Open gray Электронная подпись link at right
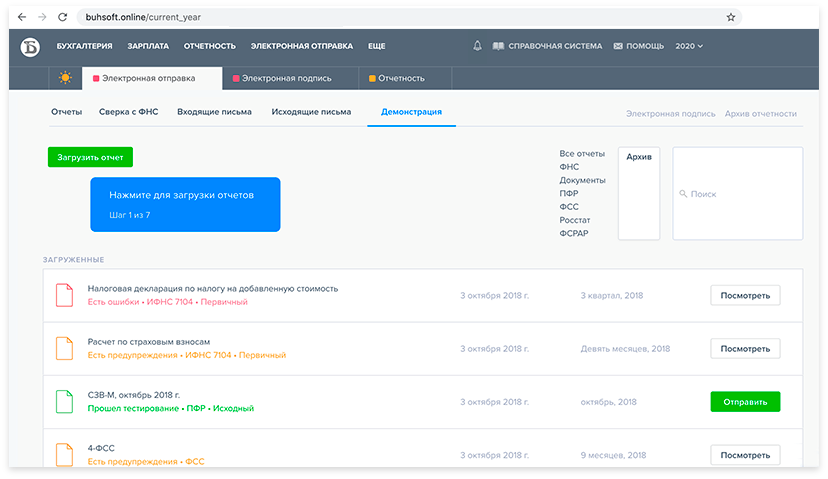This screenshot has height=479, width=828. point(671,114)
